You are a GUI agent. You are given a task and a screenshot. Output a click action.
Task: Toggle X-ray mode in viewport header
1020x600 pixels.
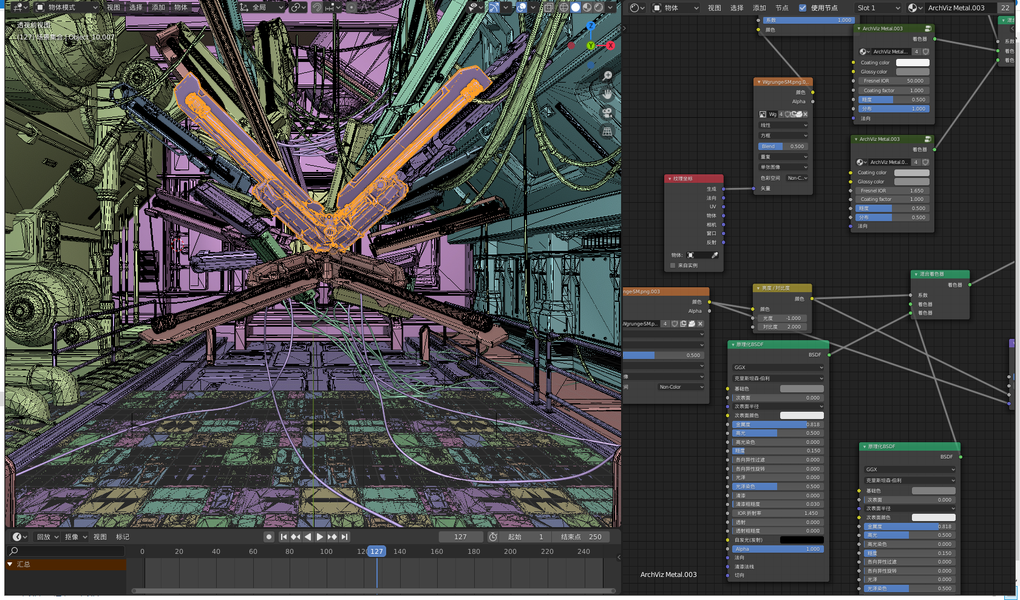coord(548,7)
